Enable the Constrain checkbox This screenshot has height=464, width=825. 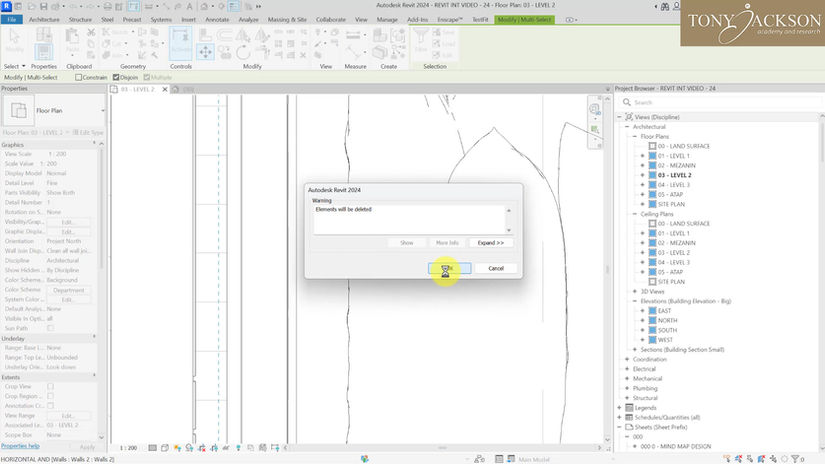78,77
